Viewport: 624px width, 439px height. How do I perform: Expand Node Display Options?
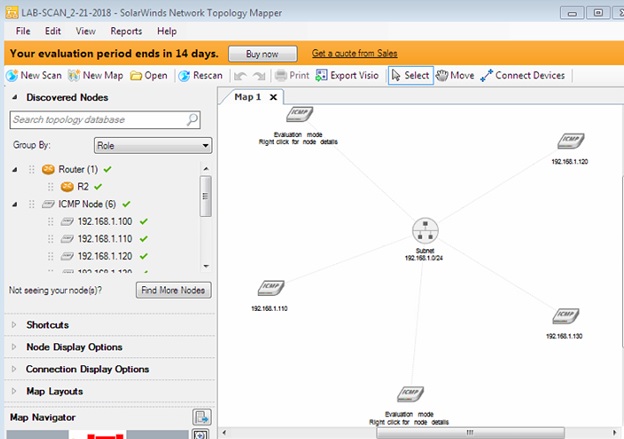14,347
